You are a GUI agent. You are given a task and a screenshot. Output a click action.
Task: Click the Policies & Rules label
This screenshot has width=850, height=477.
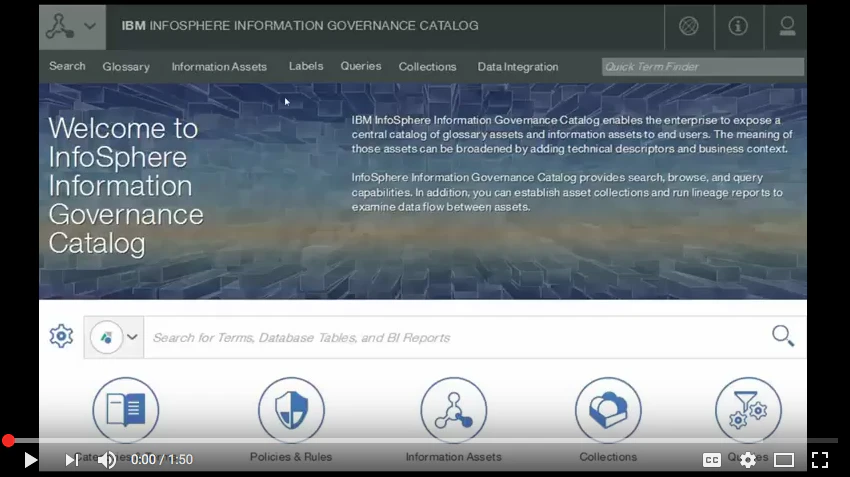[x=291, y=457]
